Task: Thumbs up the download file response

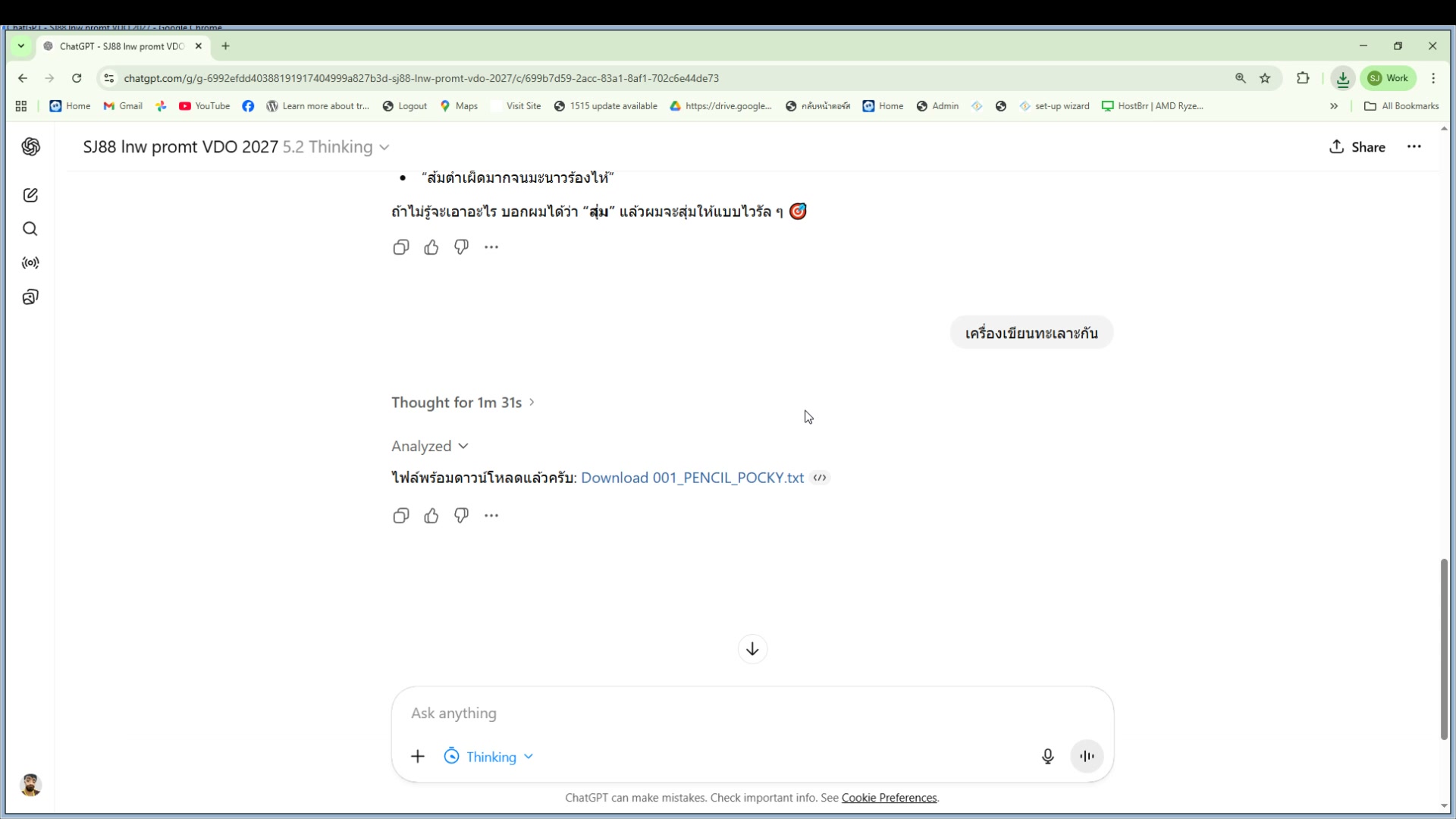Action: [x=431, y=516]
